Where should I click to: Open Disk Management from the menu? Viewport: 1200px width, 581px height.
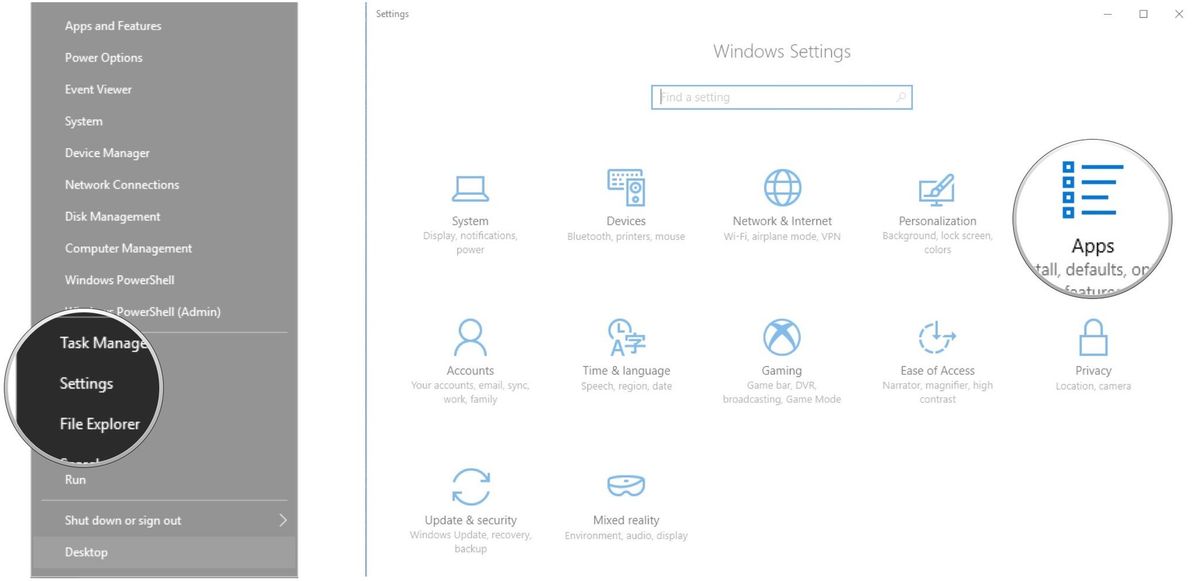(x=112, y=216)
